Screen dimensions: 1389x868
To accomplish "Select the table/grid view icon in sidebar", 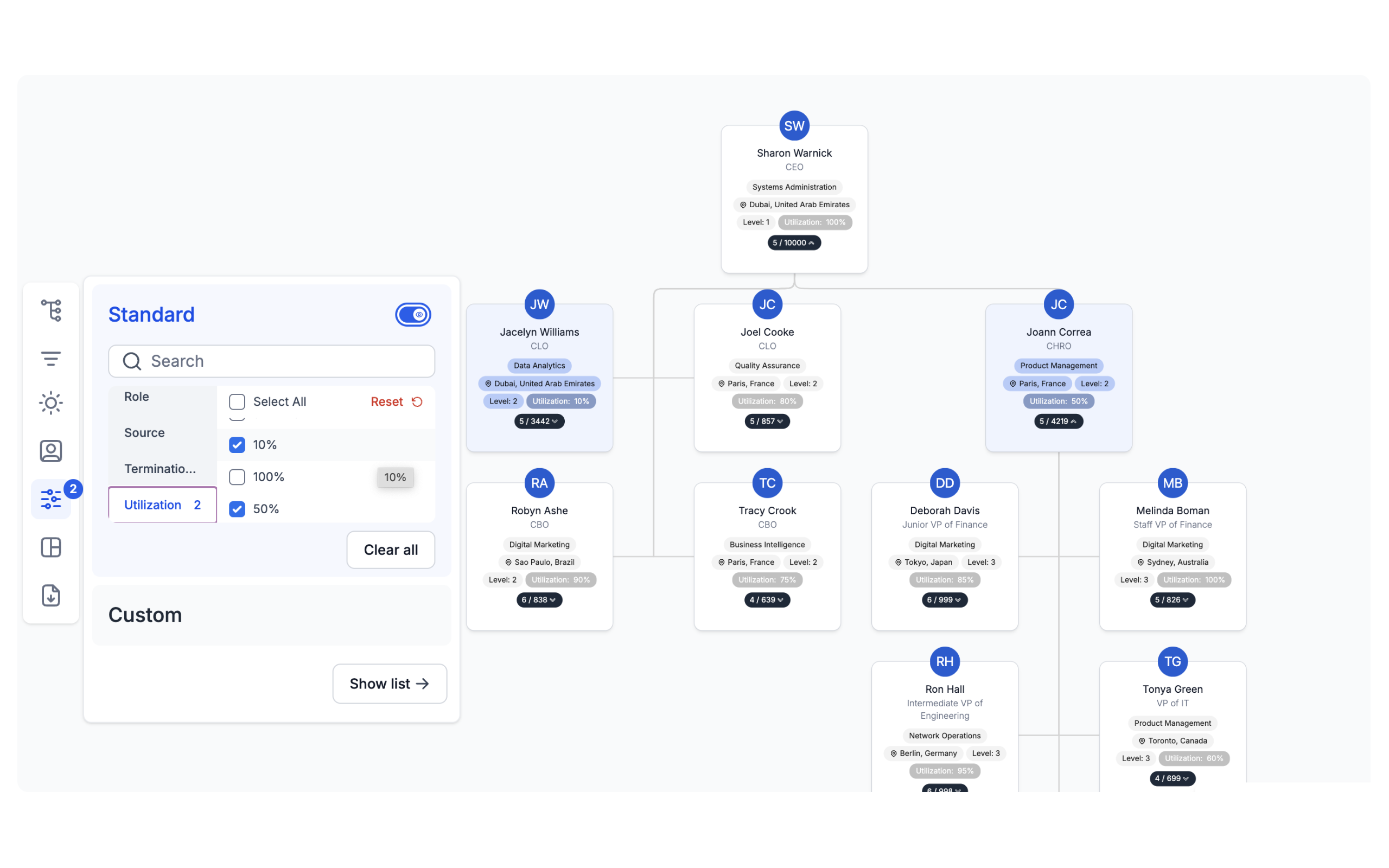I will click(51, 547).
